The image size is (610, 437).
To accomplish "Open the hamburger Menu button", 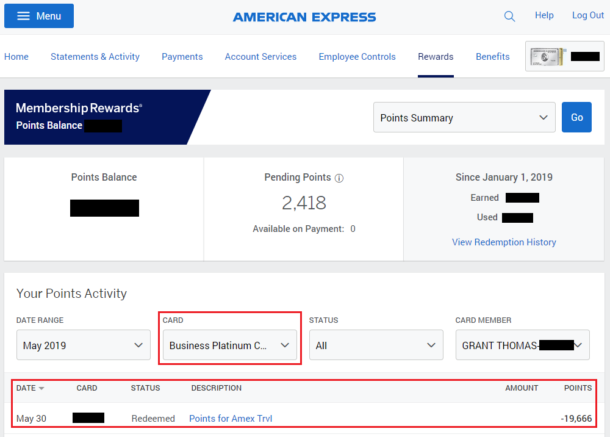I will point(39,16).
